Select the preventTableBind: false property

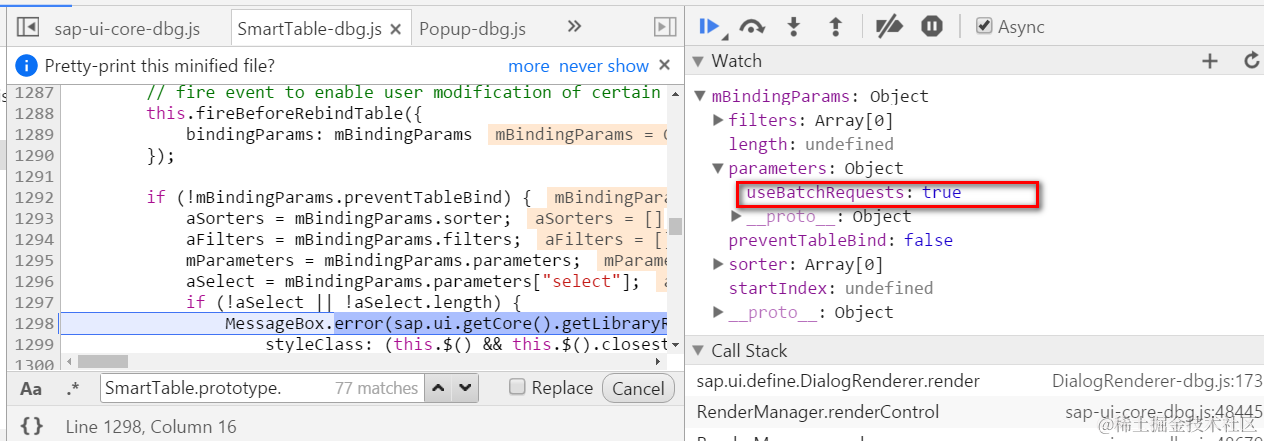840,241
